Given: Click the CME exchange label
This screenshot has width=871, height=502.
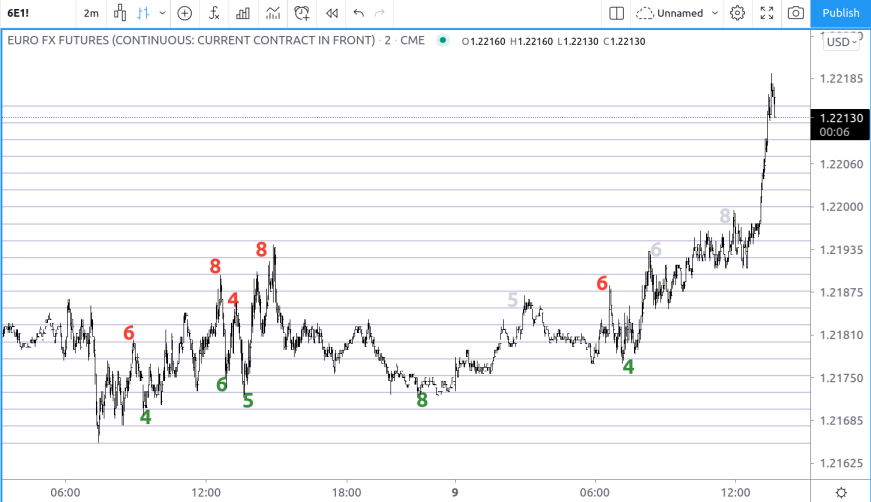Looking at the screenshot, I should [412, 41].
